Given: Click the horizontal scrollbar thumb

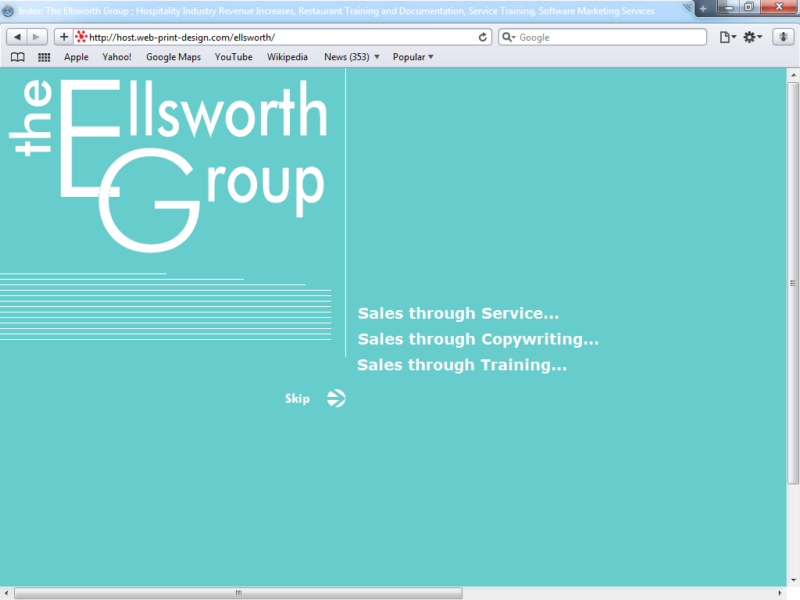Looking at the screenshot, I should coord(238,593).
